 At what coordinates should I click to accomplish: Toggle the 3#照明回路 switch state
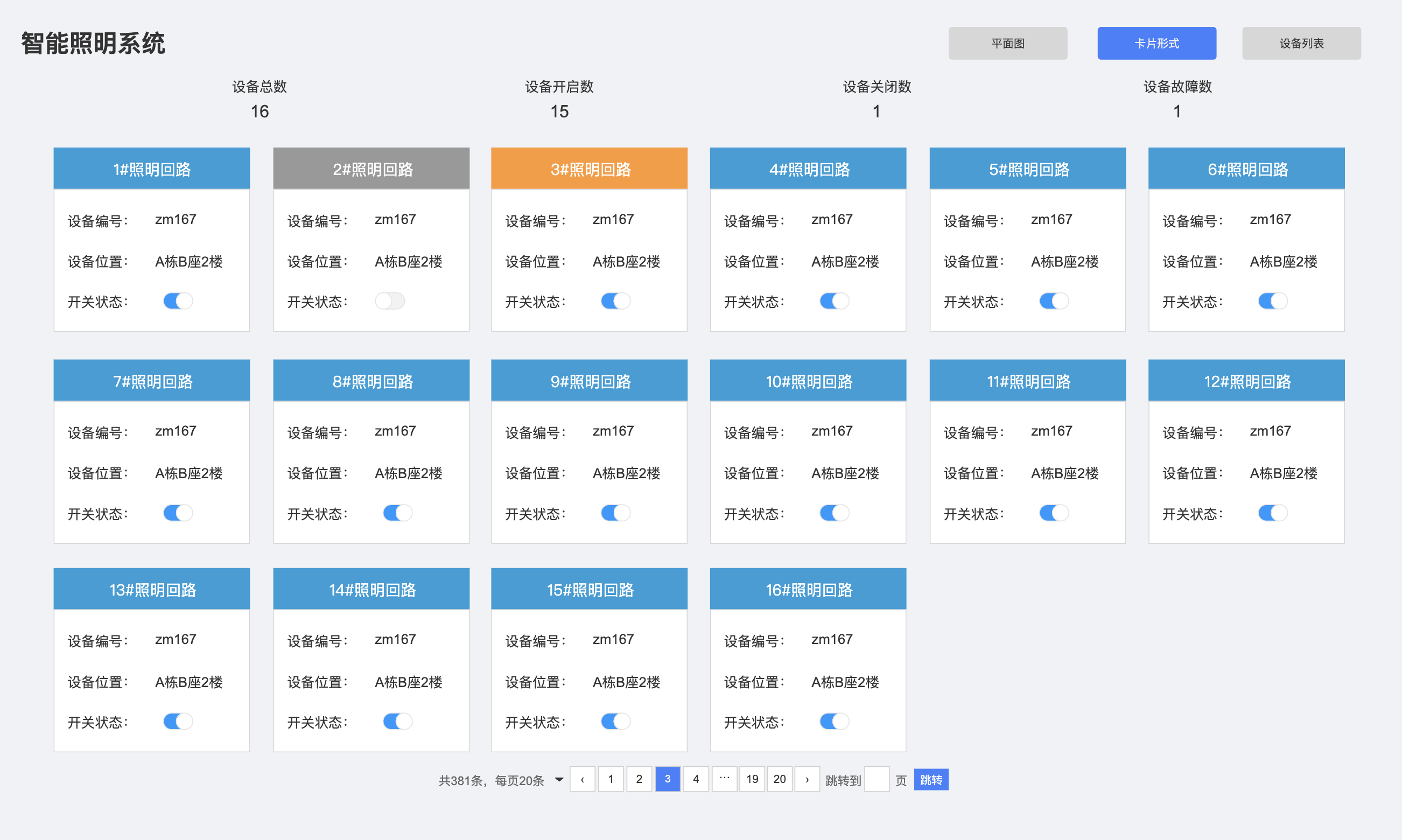(615, 301)
